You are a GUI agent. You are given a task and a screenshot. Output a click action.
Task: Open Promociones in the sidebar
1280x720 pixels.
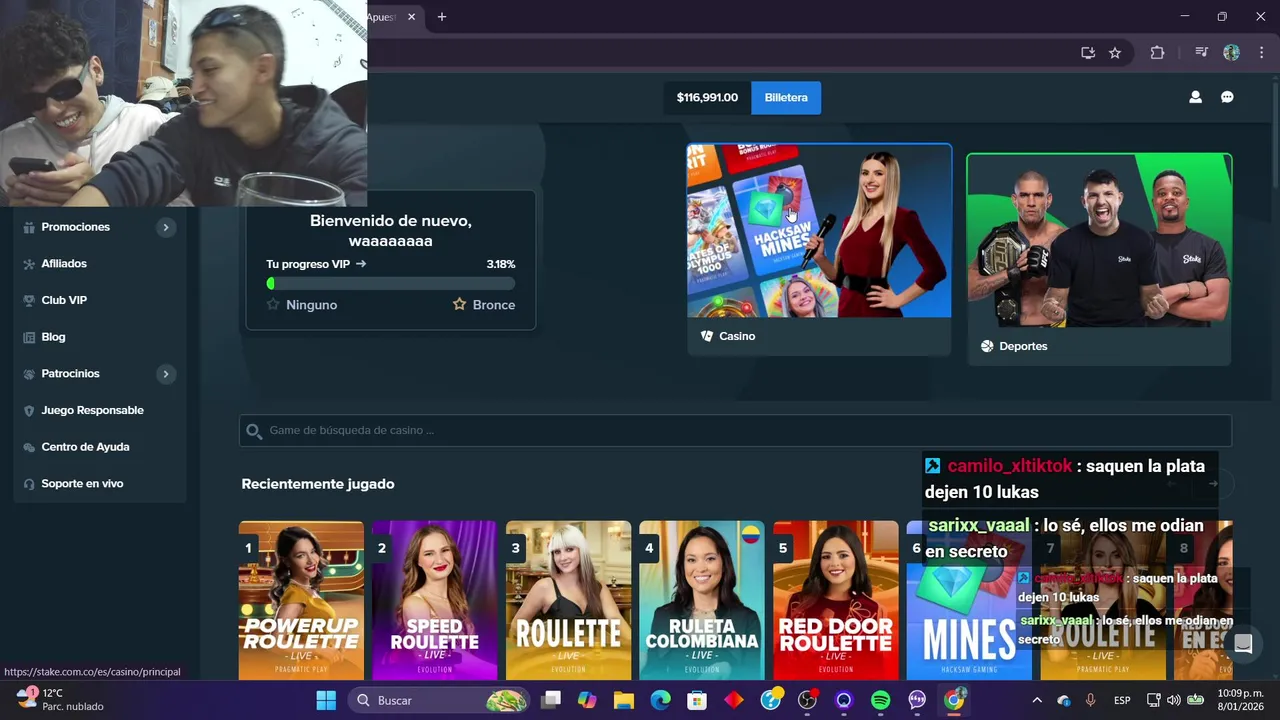click(x=76, y=227)
